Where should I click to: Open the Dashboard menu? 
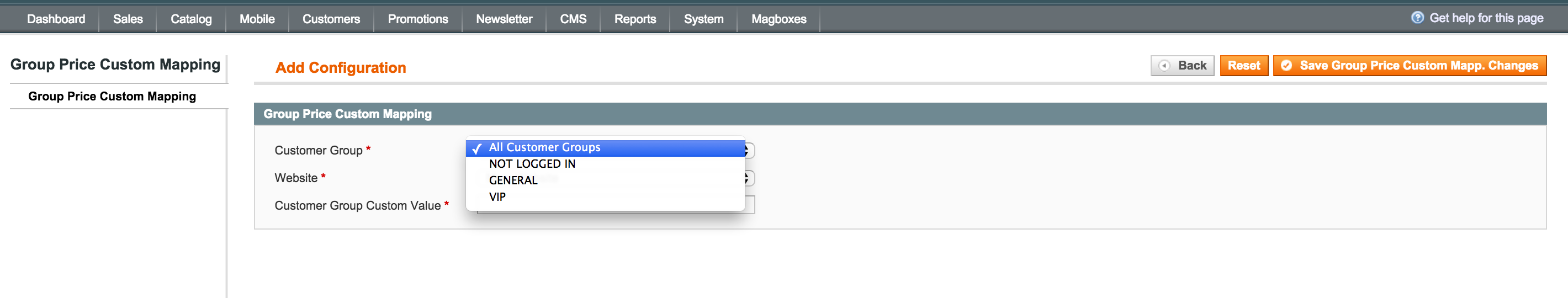click(56, 19)
